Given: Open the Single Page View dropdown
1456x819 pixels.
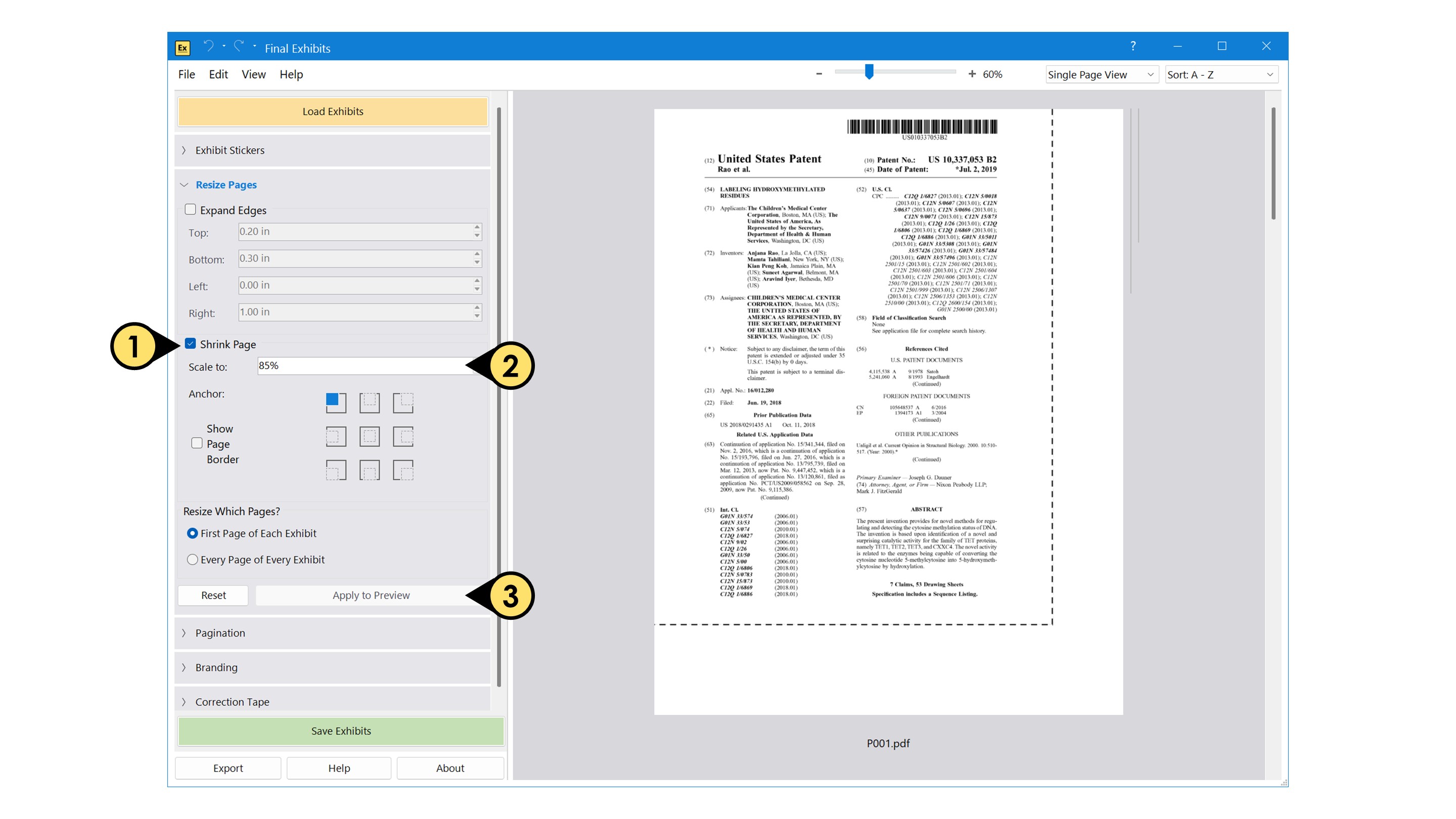Looking at the screenshot, I should [x=1101, y=75].
